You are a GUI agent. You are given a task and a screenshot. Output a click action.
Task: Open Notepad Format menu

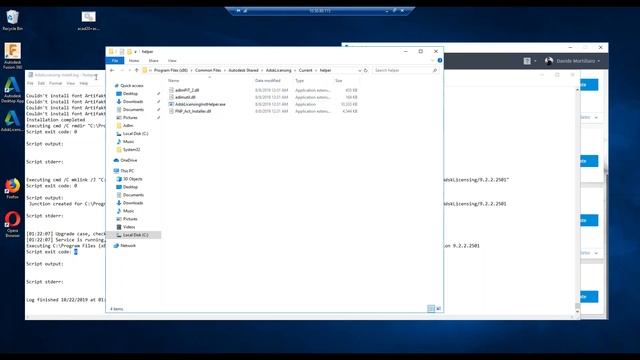click(x=56, y=83)
